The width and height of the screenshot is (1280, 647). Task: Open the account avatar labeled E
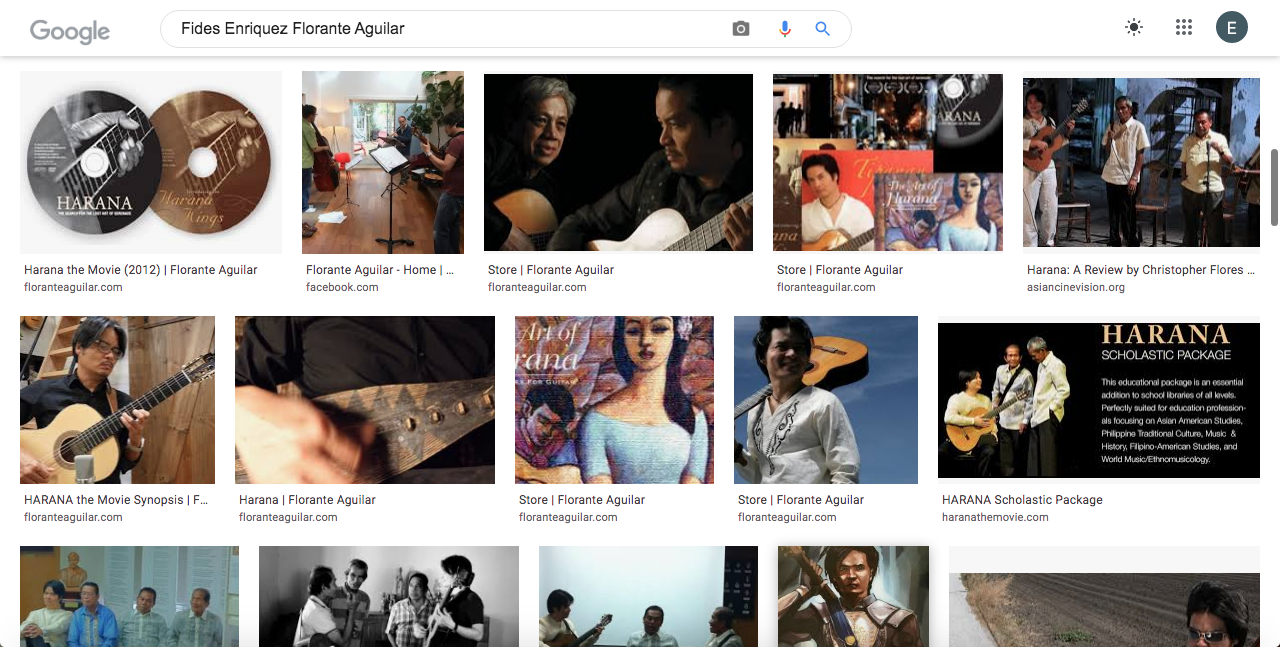point(1231,28)
